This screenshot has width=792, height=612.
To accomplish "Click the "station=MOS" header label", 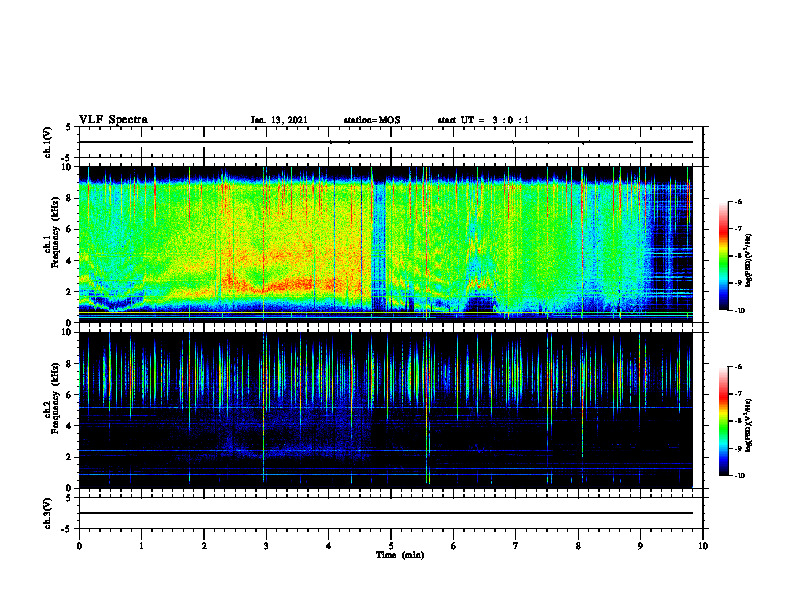I will (372, 120).
